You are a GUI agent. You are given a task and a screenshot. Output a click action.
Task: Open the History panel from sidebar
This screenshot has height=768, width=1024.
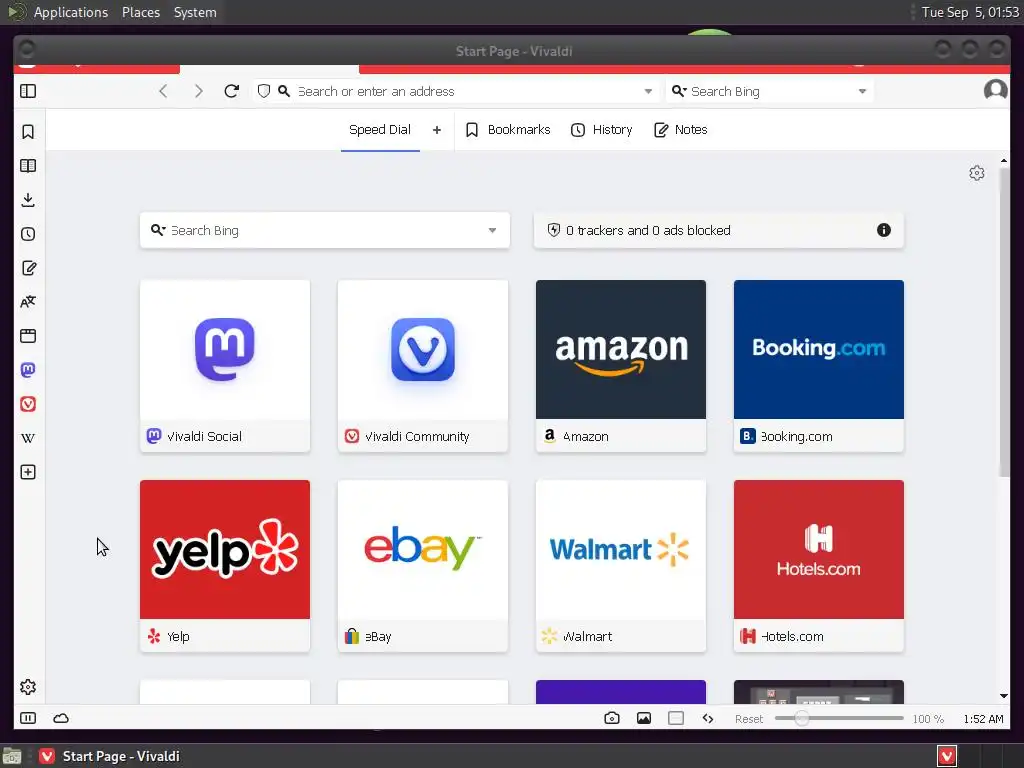click(x=28, y=234)
